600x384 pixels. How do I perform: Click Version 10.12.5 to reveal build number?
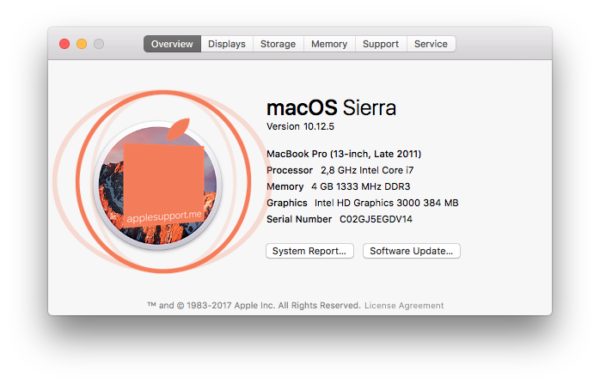(300, 127)
